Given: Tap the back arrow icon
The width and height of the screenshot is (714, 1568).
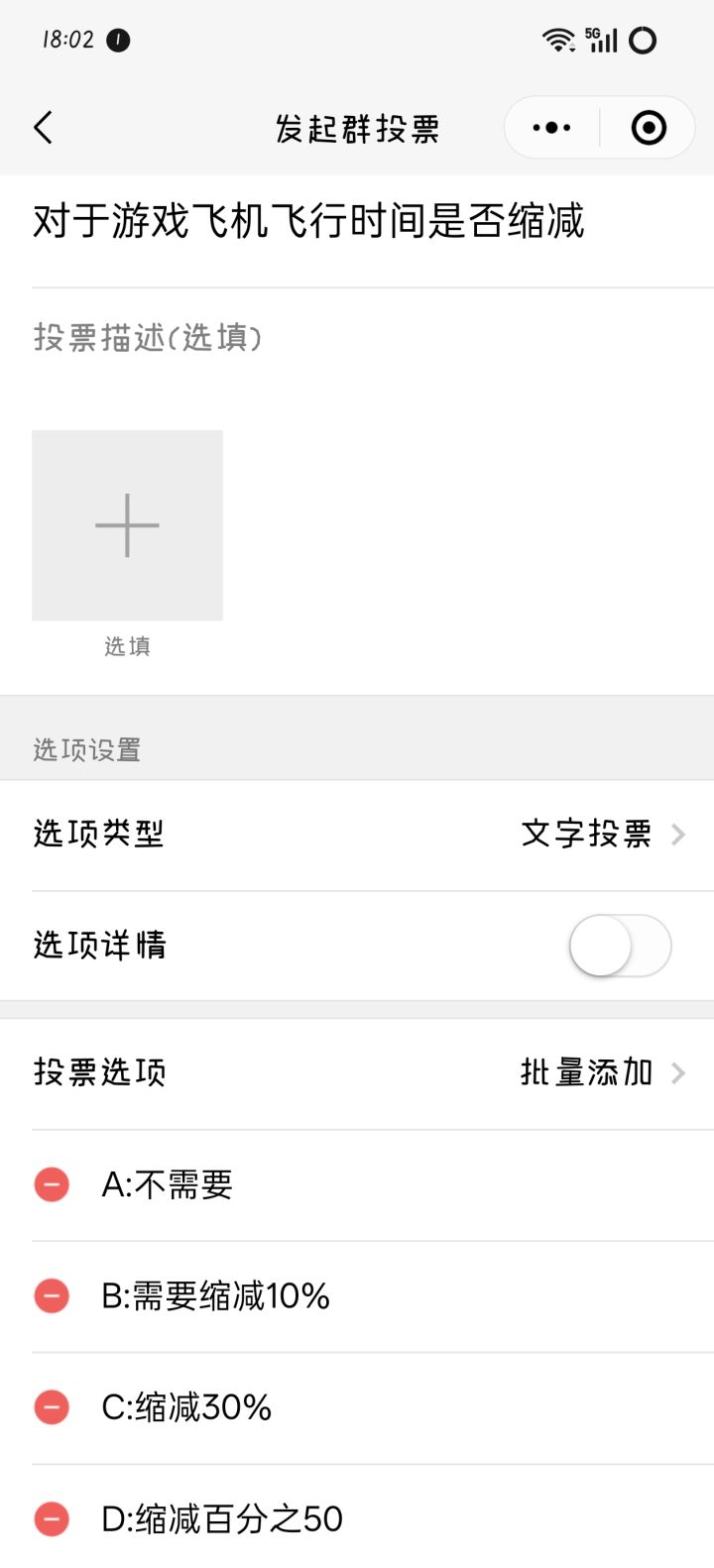Looking at the screenshot, I should click(43, 128).
